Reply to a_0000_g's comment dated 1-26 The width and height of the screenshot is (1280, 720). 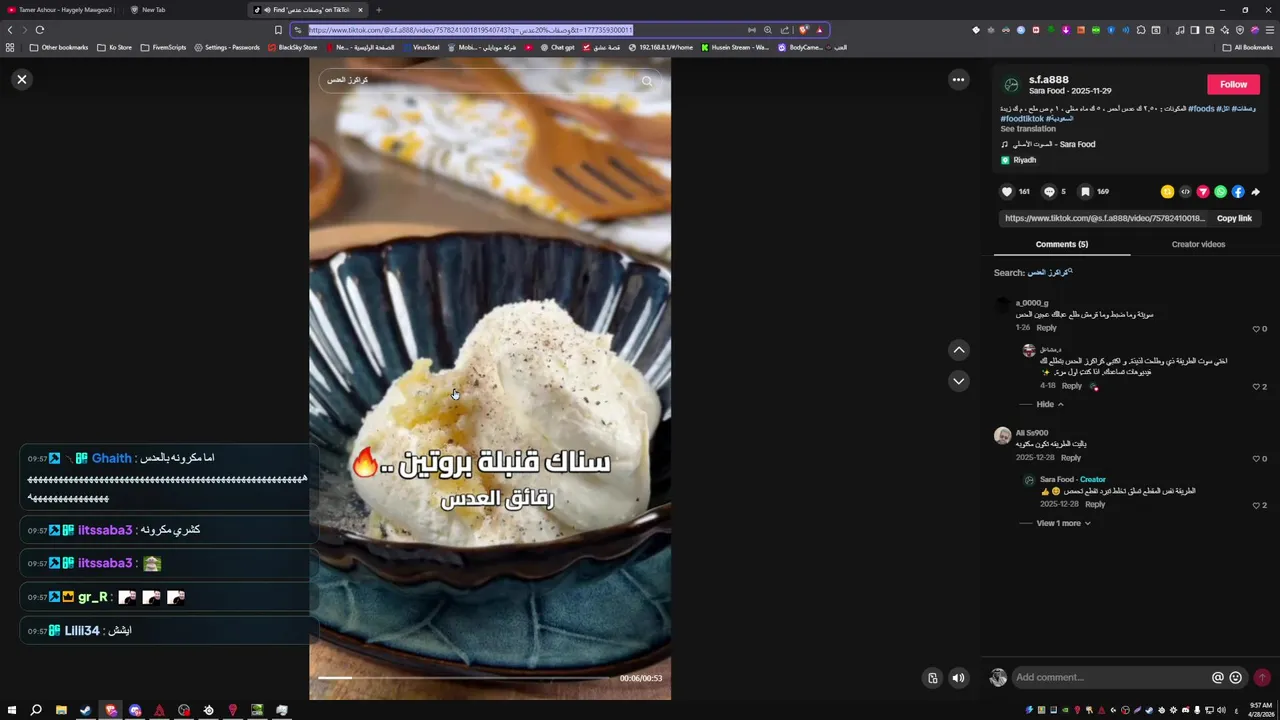(x=1046, y=328)
